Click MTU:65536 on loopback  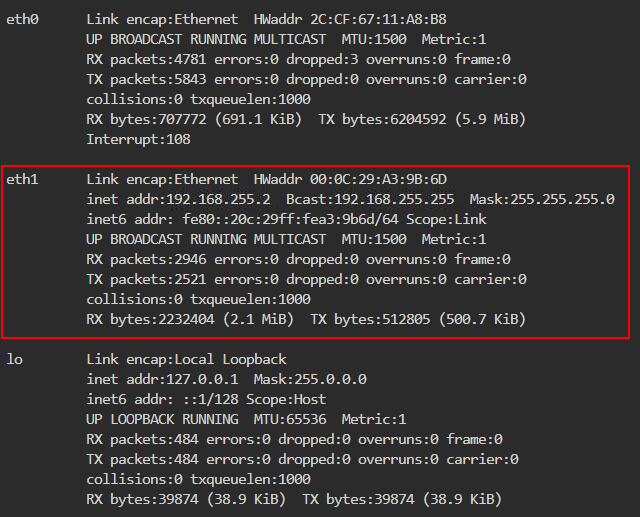tap(290, 419)
